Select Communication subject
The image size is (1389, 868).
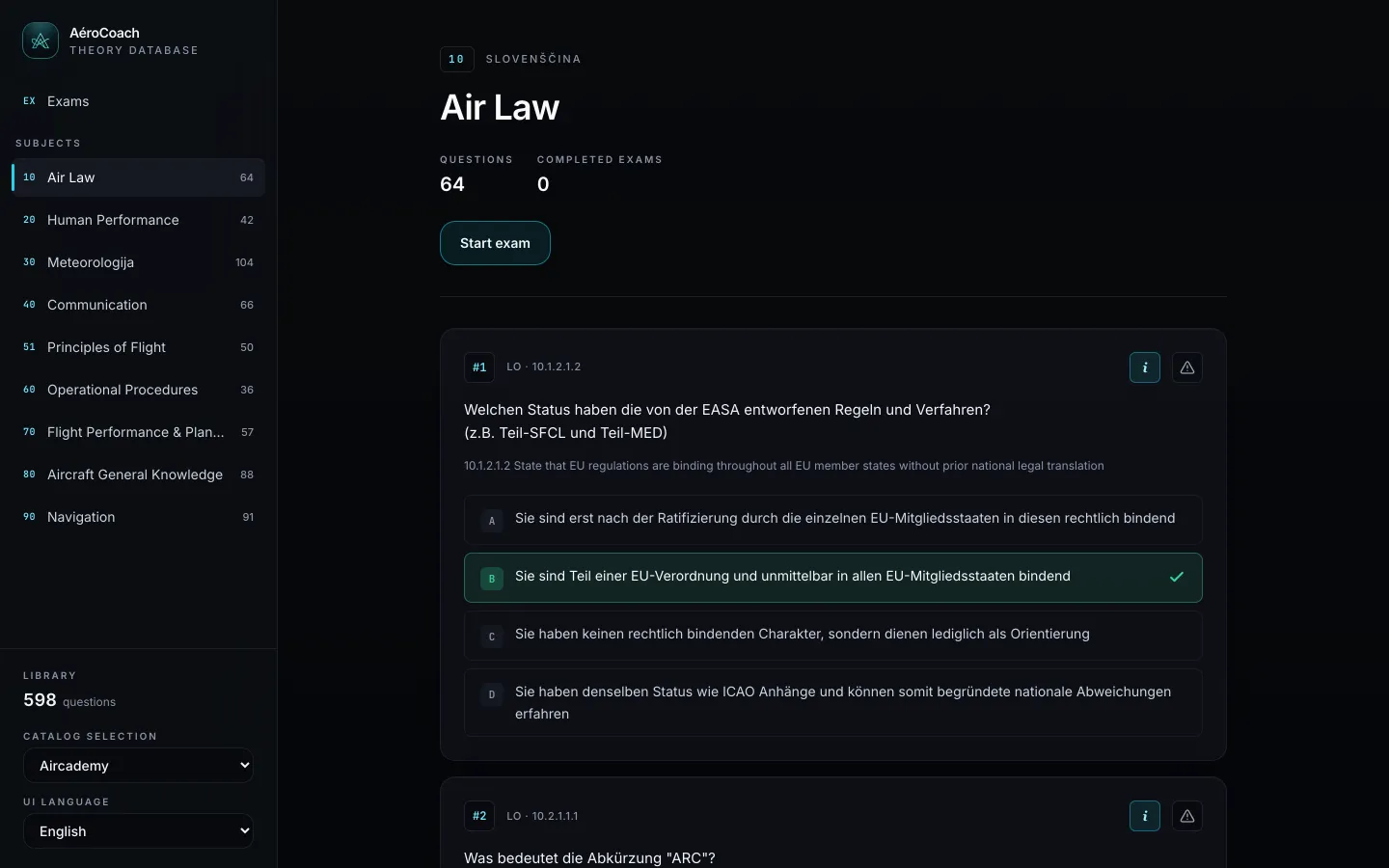(138, 305)
